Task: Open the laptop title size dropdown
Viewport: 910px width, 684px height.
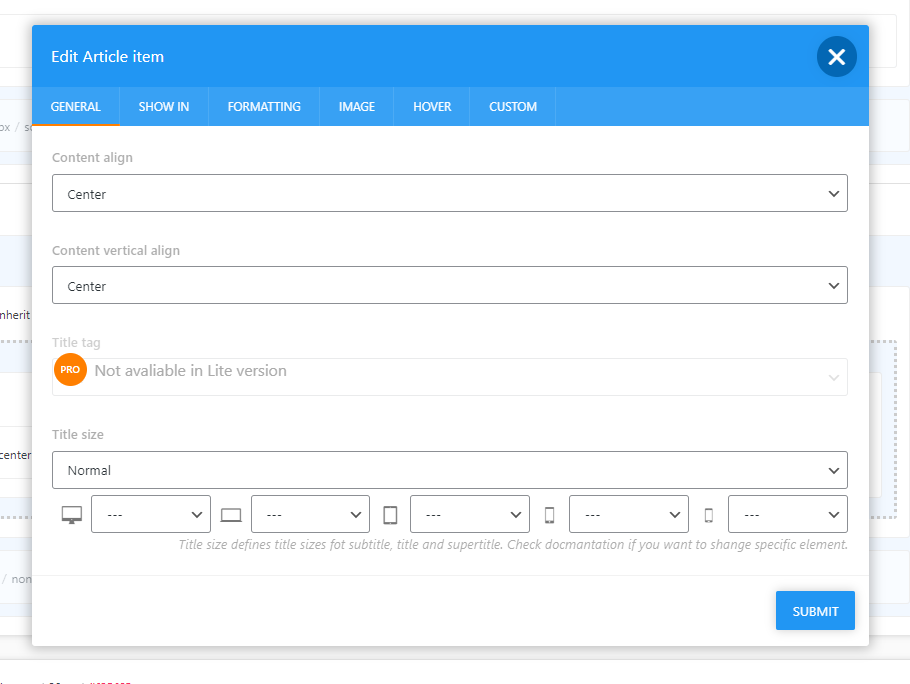Action: (x=310, y=514)
